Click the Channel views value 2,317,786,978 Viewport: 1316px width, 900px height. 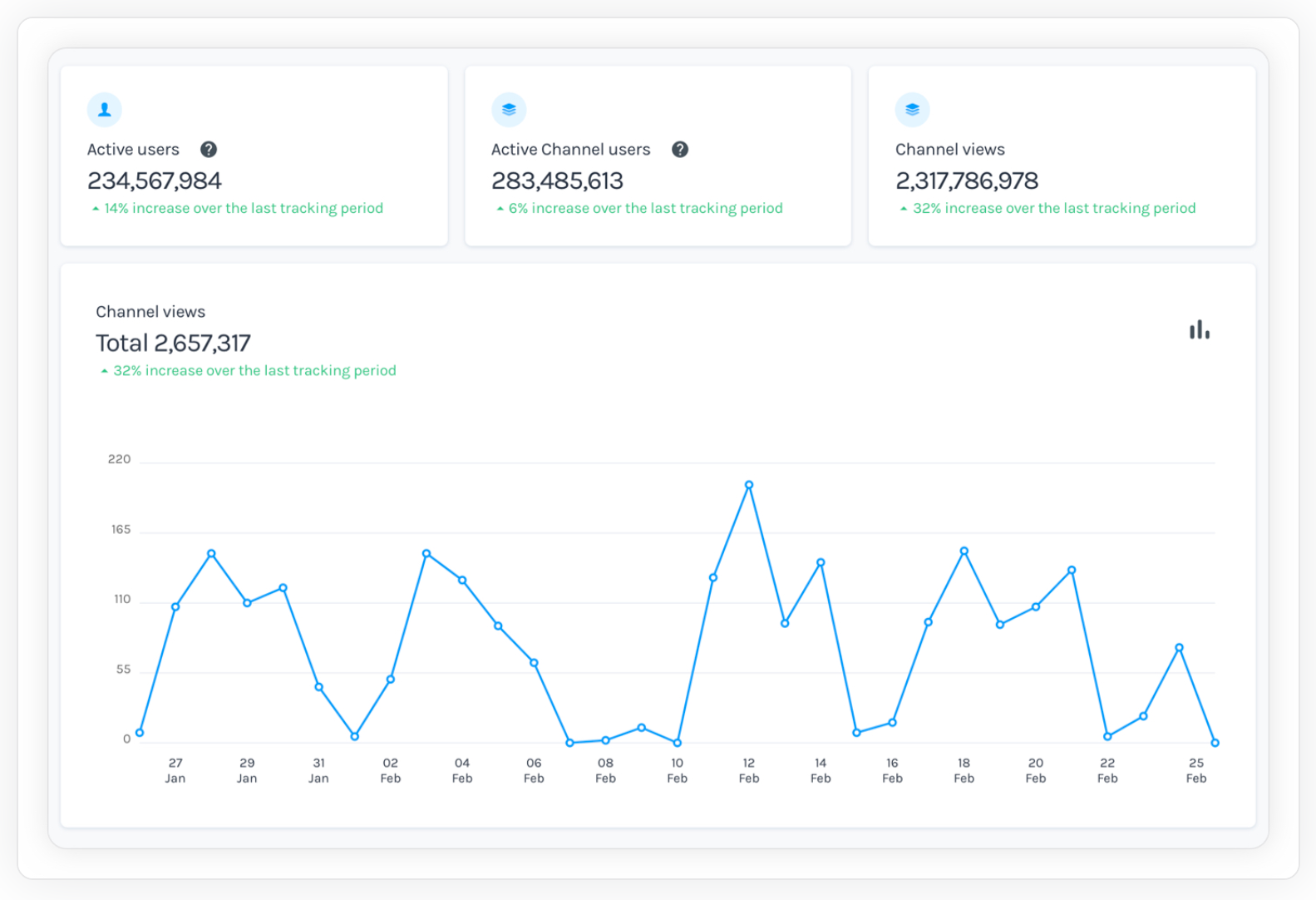point(966,180)
